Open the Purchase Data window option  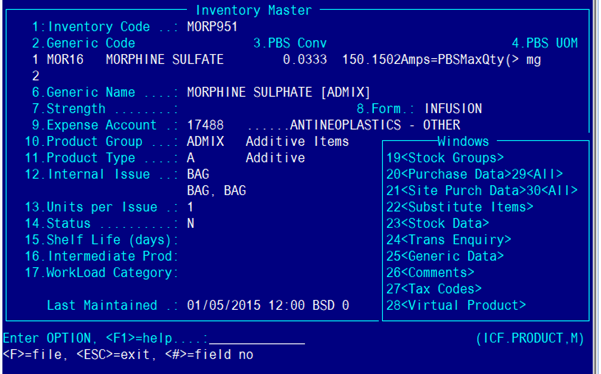click(x=449, y=174)
